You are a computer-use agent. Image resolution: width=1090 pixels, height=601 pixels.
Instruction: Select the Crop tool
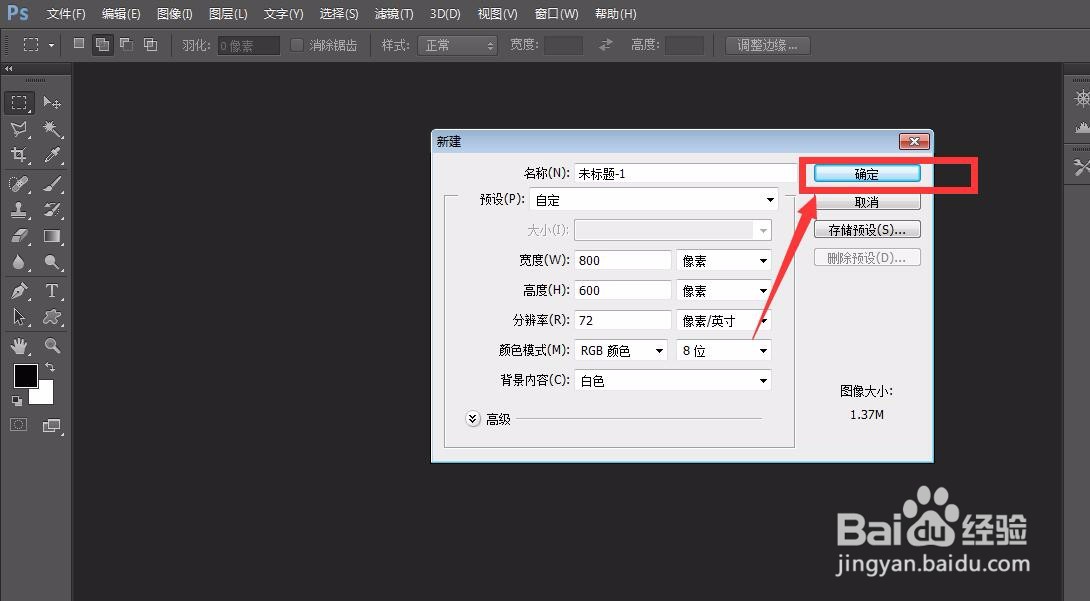tap(20, 156)
